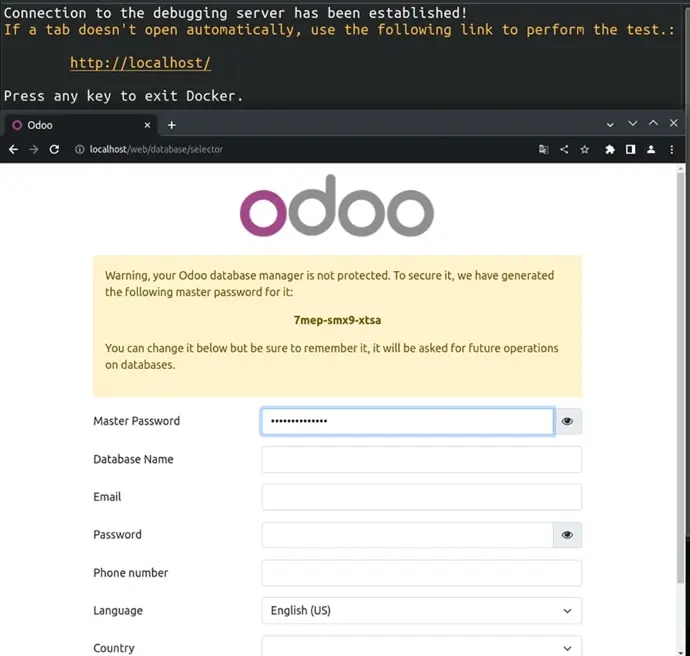Image resolution: width=690 pixels, height=656 pixels.
Task: Open the Language dropdown
Action: click(x=421, y=611)
